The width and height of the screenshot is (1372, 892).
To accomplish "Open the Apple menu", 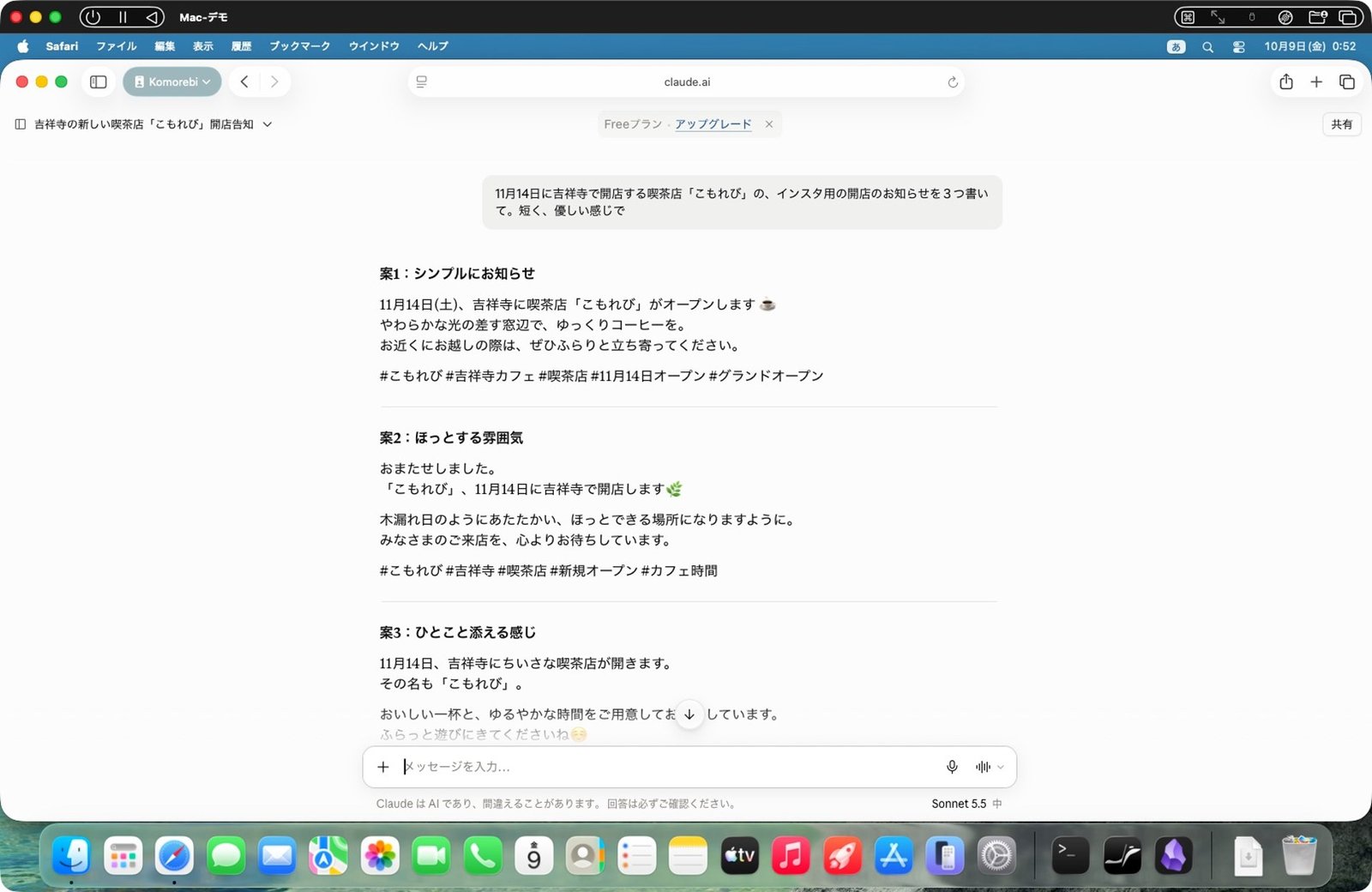I will (x=23, y=46).
